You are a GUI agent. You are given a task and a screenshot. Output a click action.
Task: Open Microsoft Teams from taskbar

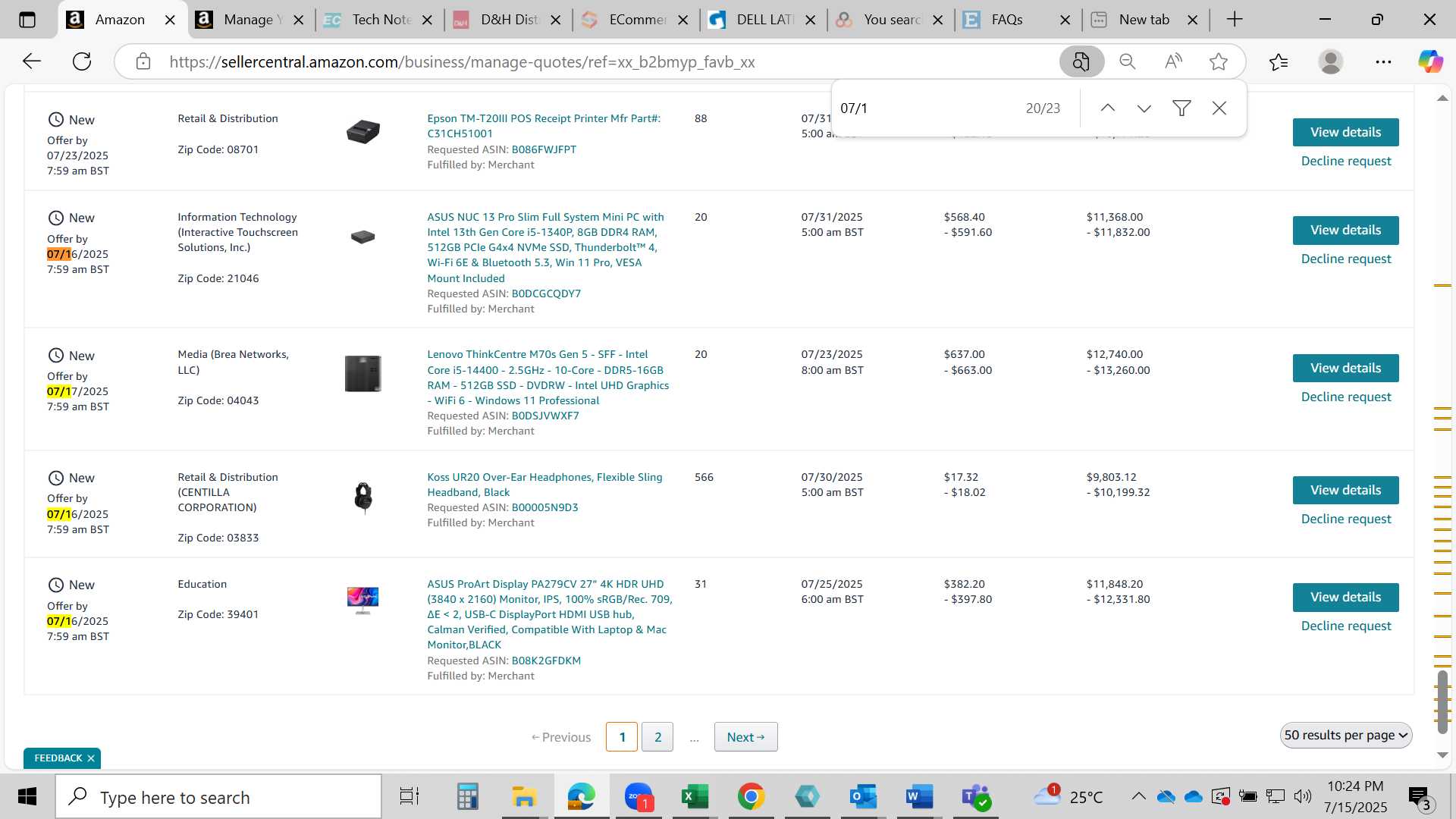point(976,797)
